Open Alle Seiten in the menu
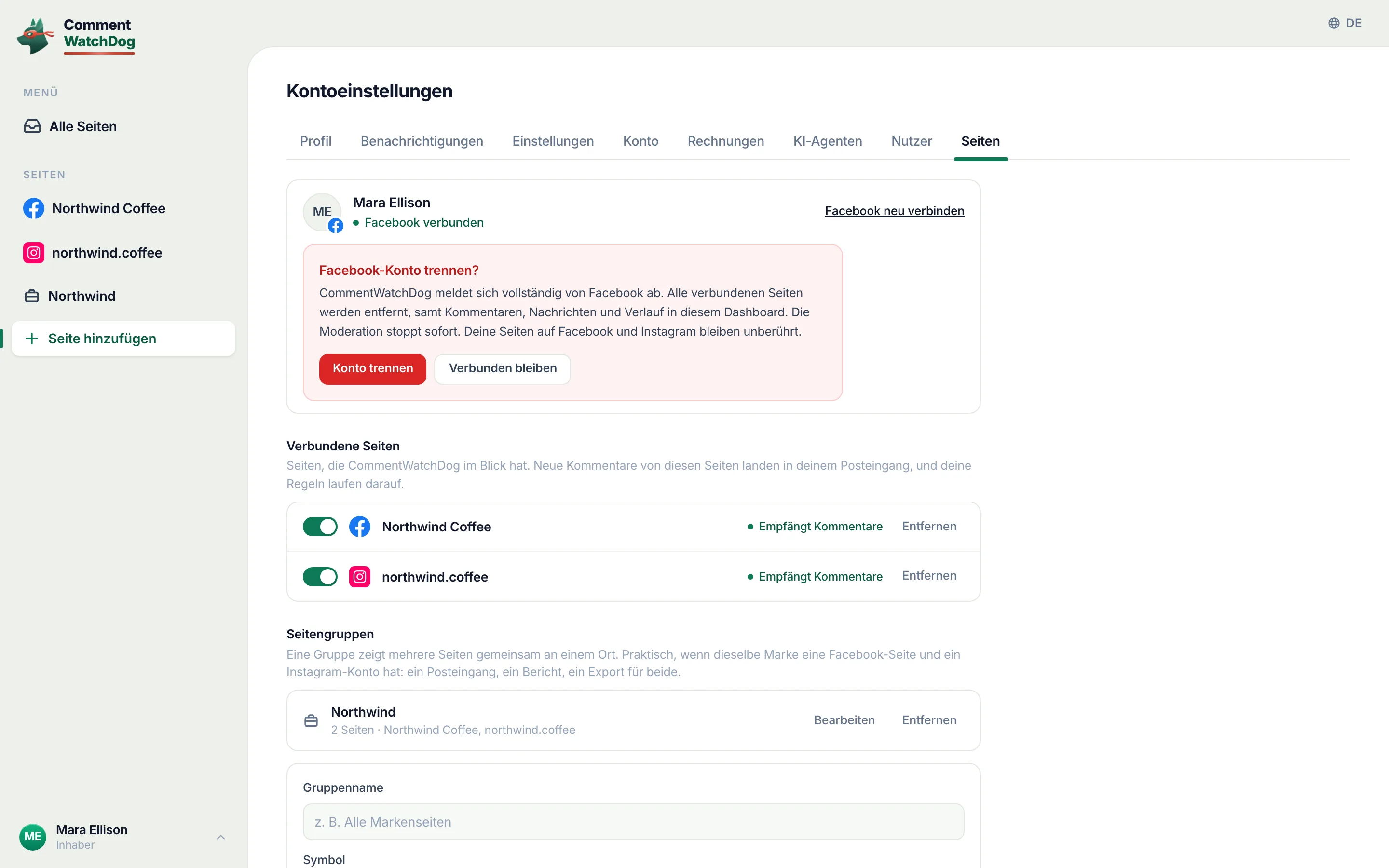The image size is (1389, 868). point(123,126)
